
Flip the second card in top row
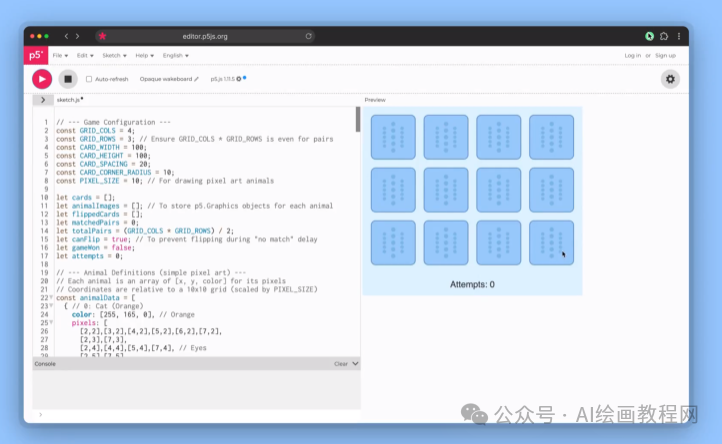coord(446,137)
